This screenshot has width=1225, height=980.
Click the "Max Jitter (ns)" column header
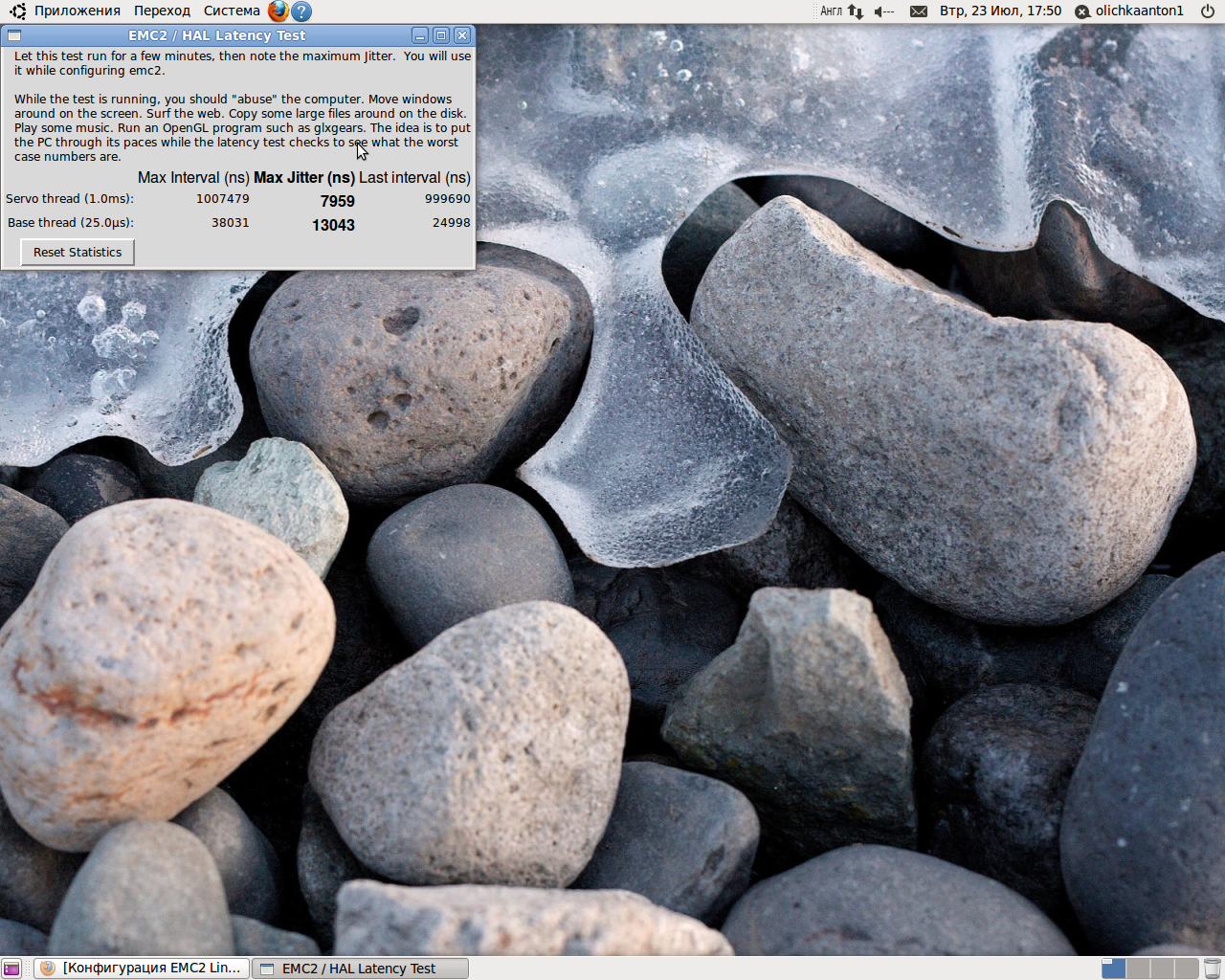(304, 178)
